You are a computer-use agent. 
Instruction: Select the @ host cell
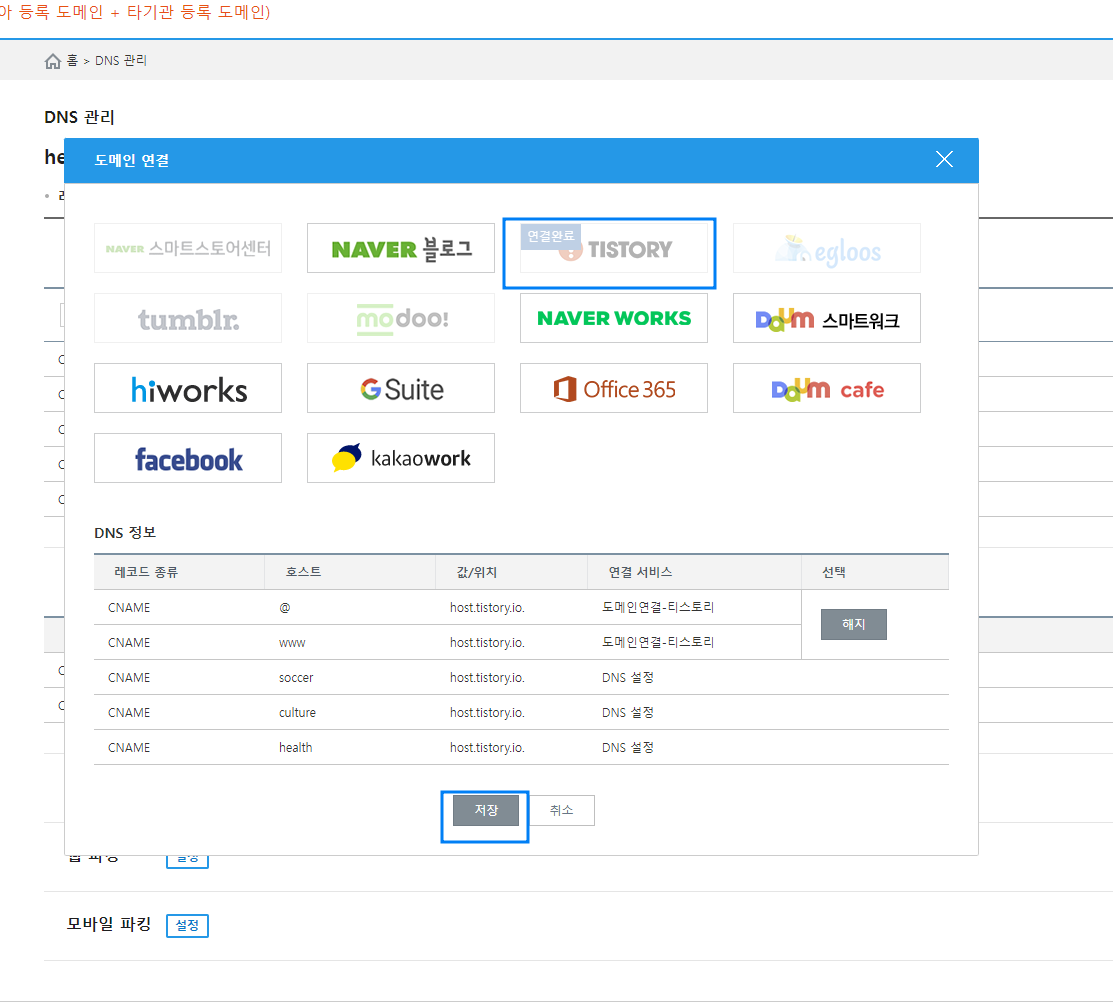coord(285,608)
